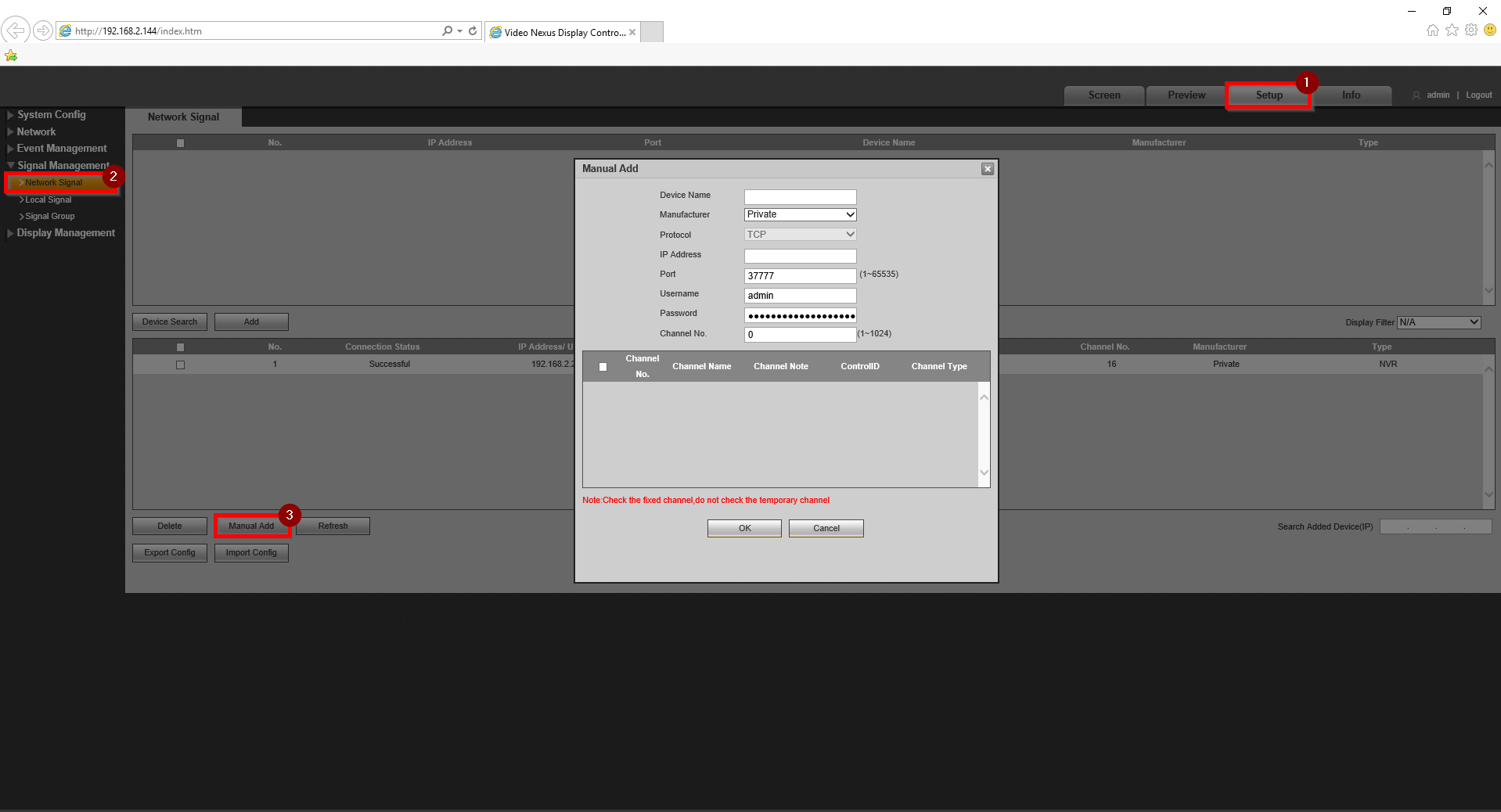Viewport: 1501px width, 812px height.
Task: Click the page refresh icon
Action: tap(473, 31)
